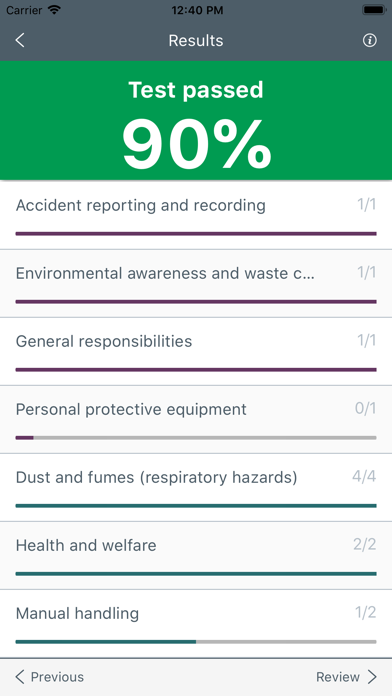Click the left chevron beside Previous

point(20,677)
